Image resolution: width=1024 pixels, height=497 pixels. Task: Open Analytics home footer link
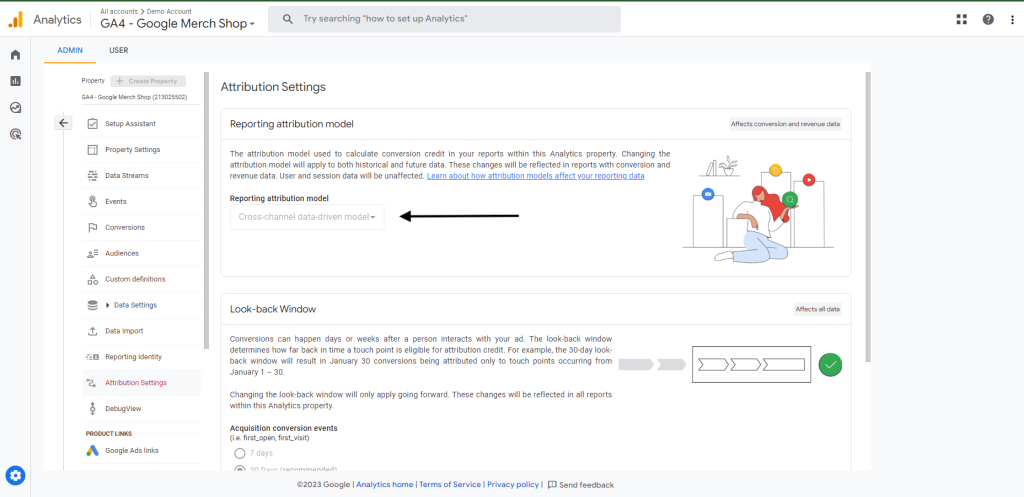tap(385, 485)
